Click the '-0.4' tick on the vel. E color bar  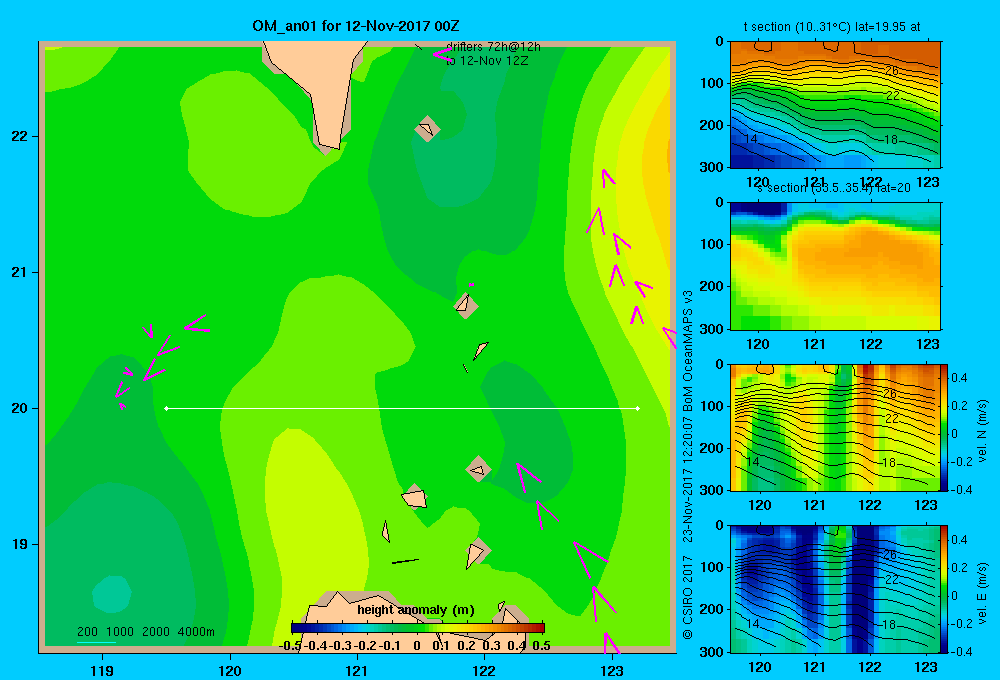click(961, 651)
